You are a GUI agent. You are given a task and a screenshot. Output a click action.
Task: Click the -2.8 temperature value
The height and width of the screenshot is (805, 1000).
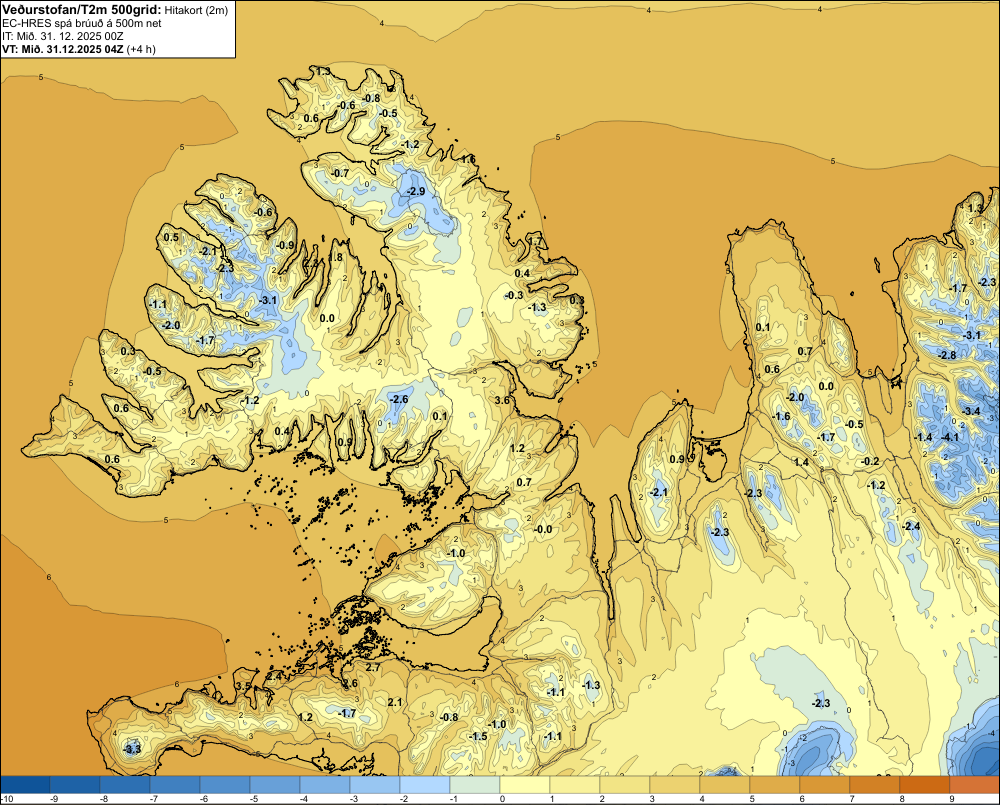point(947,355)
